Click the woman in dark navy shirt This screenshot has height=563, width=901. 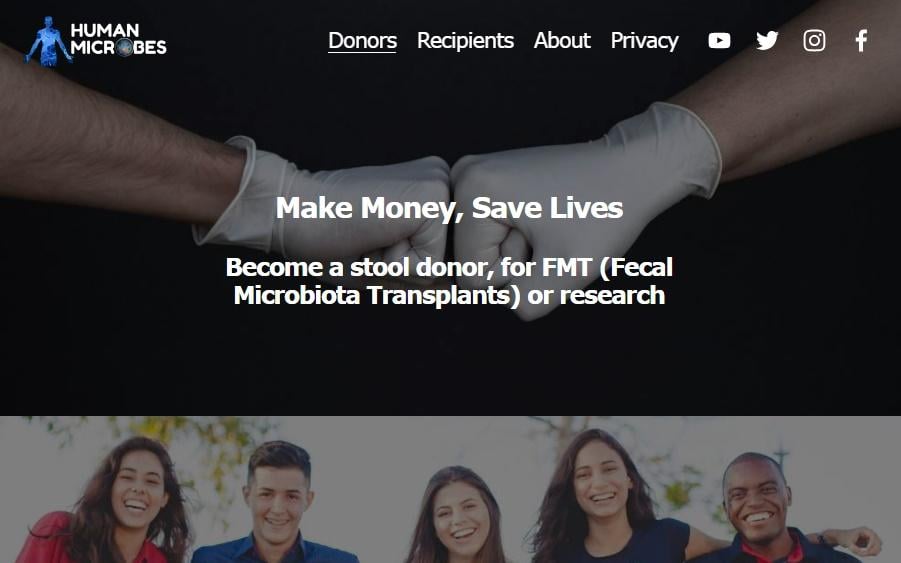pyautogui.click(x=603, y=500)
